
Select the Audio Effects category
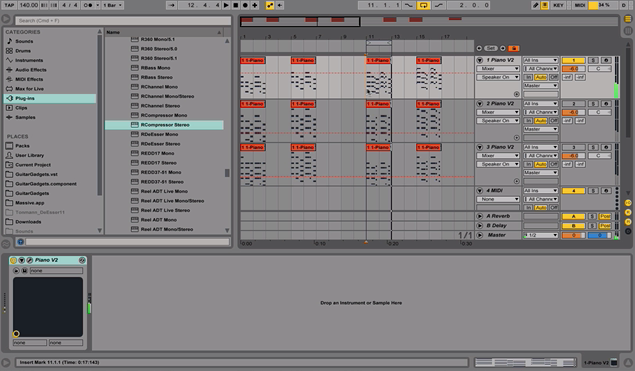click(x=31, y=70)
